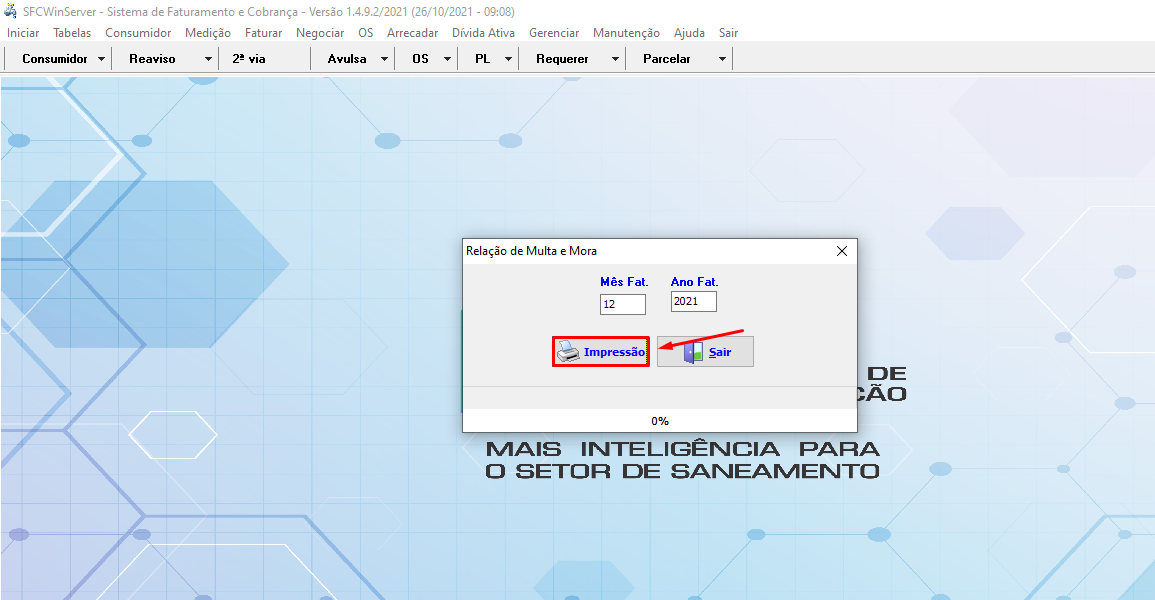1155x600 pixels.
Task: Click the 0% progress bar
Action: 659,421
